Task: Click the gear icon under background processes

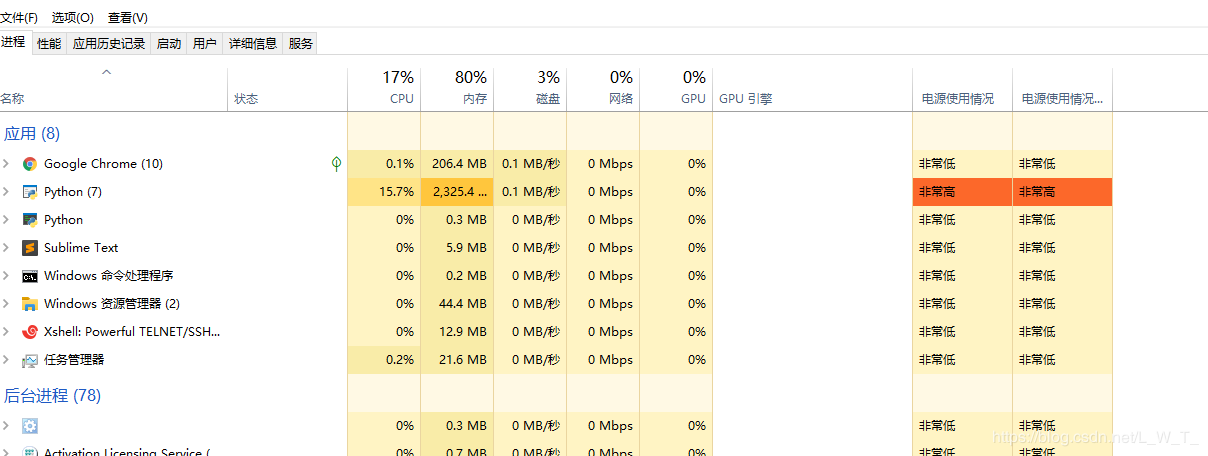Action: [30, 426]
